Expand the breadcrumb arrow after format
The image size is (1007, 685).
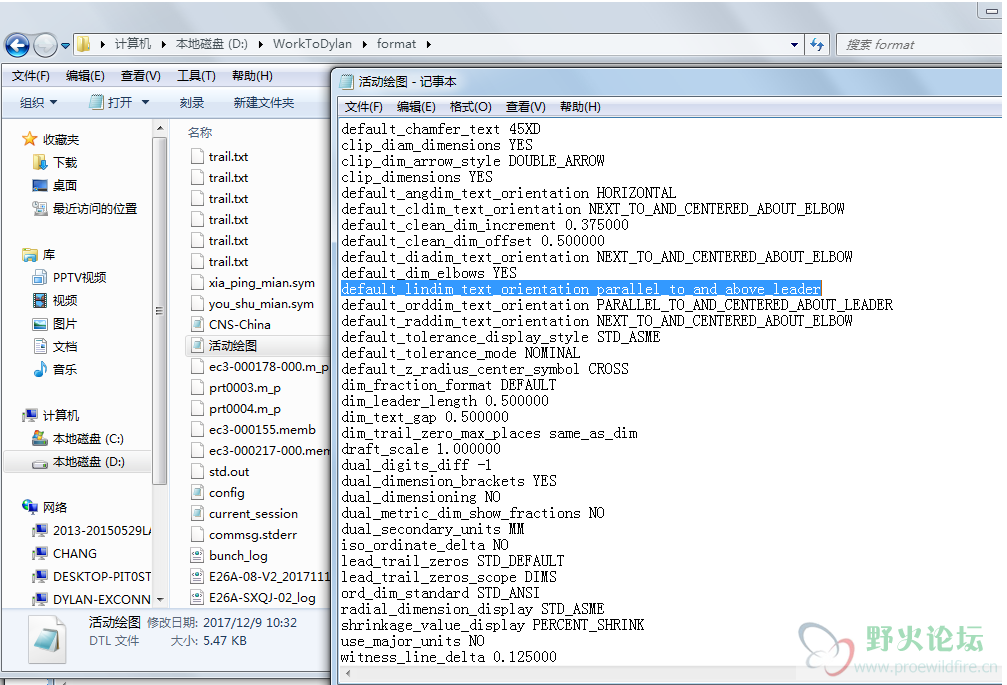pos(428,44)
